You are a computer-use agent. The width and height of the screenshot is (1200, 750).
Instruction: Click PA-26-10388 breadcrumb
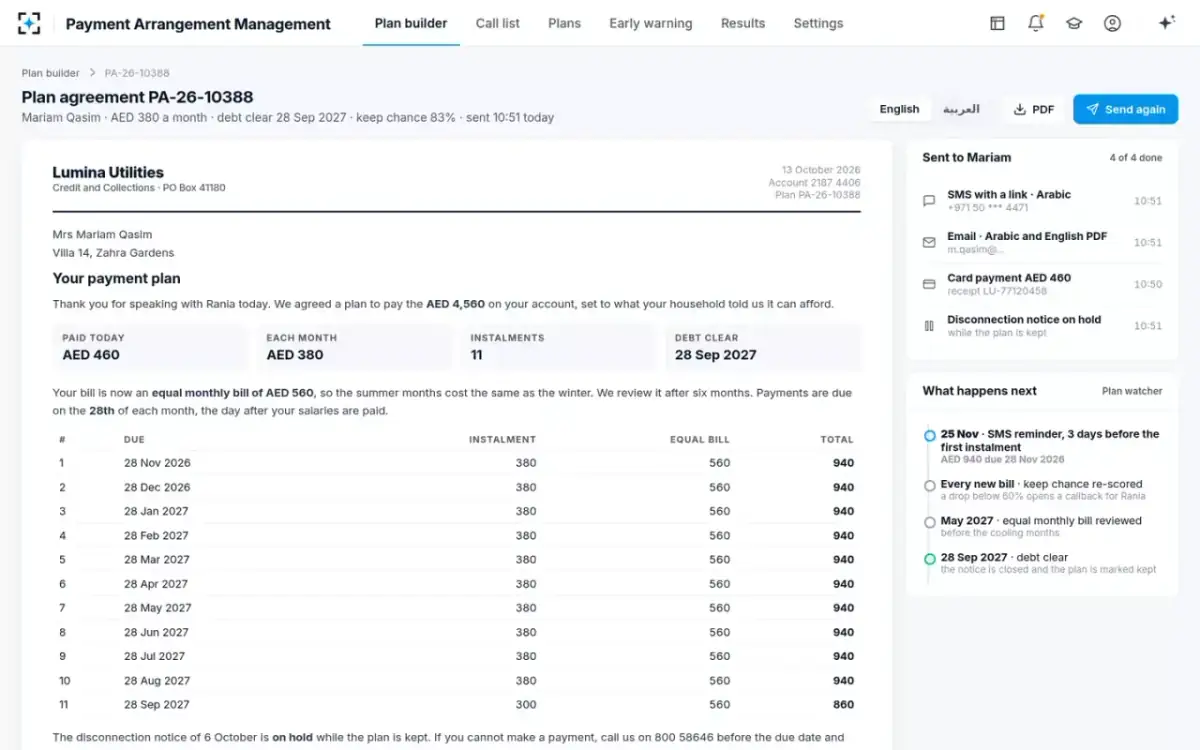coord(137,73)
